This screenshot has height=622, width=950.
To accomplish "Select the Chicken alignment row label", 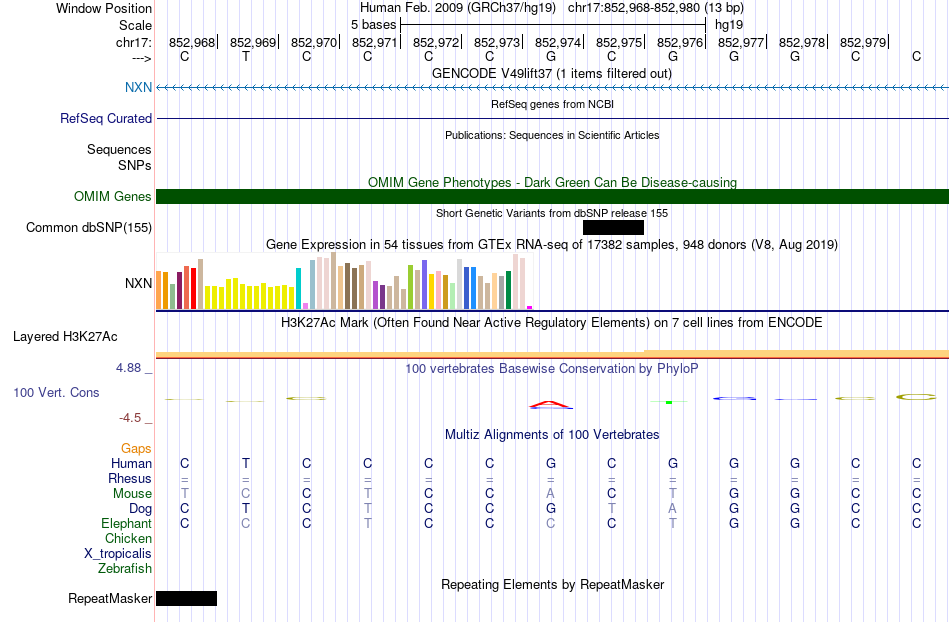I will coord(128,538).
